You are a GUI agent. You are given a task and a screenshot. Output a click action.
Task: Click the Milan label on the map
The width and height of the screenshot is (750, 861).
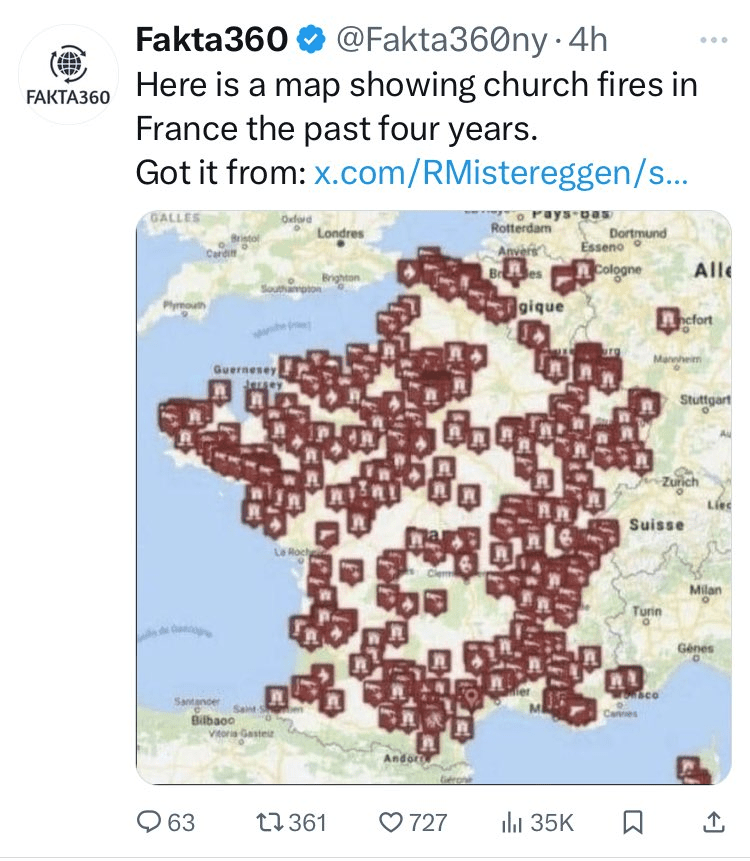click(704, 591)
